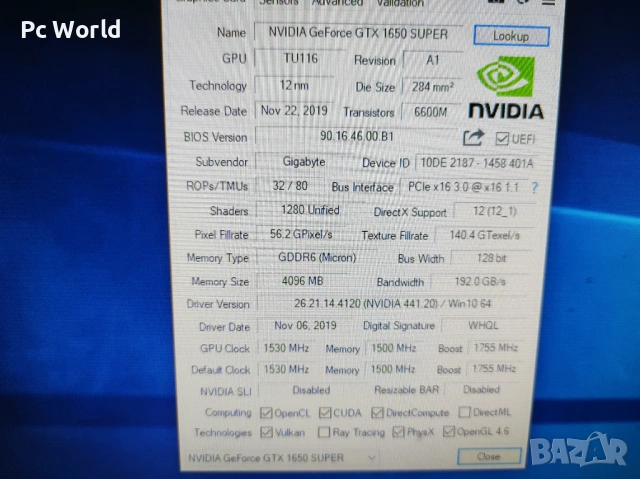Click the BIOS export share icon
Screen dimensions: 640x479
click(x=474, y=137)
